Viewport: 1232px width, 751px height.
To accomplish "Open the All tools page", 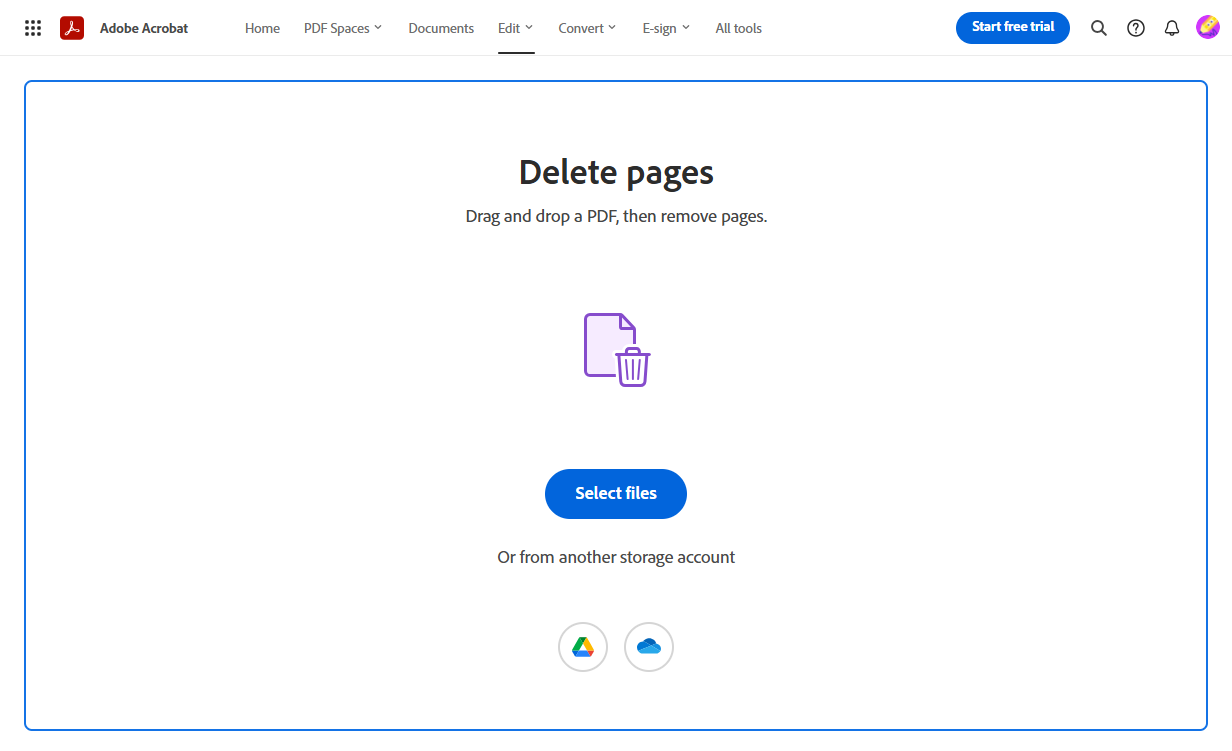I will click(x=738, y=28).
